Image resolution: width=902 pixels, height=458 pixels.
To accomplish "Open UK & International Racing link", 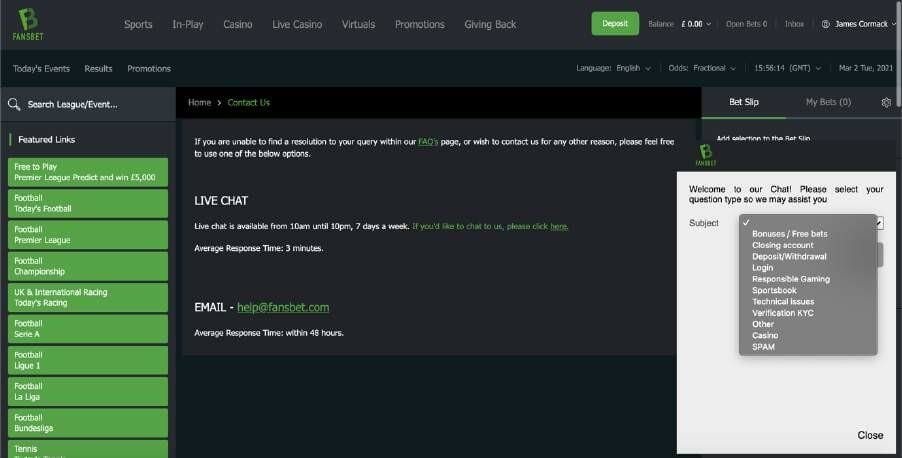I will 88,297.
